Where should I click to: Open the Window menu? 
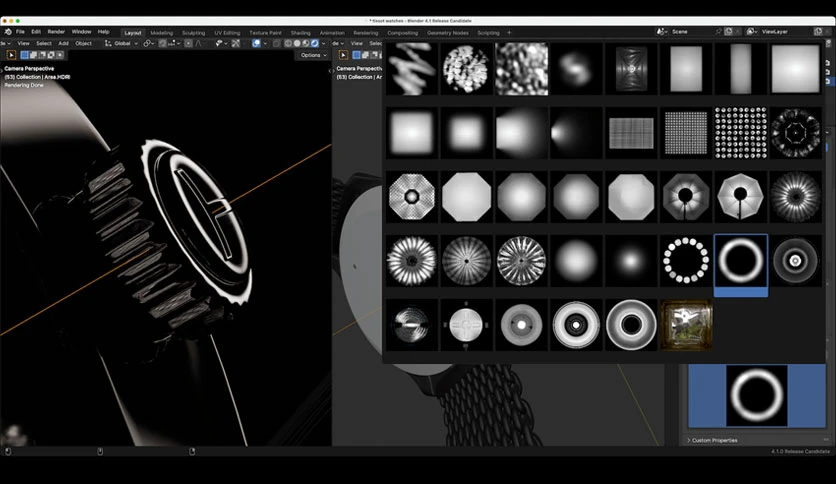click(82, 32)
